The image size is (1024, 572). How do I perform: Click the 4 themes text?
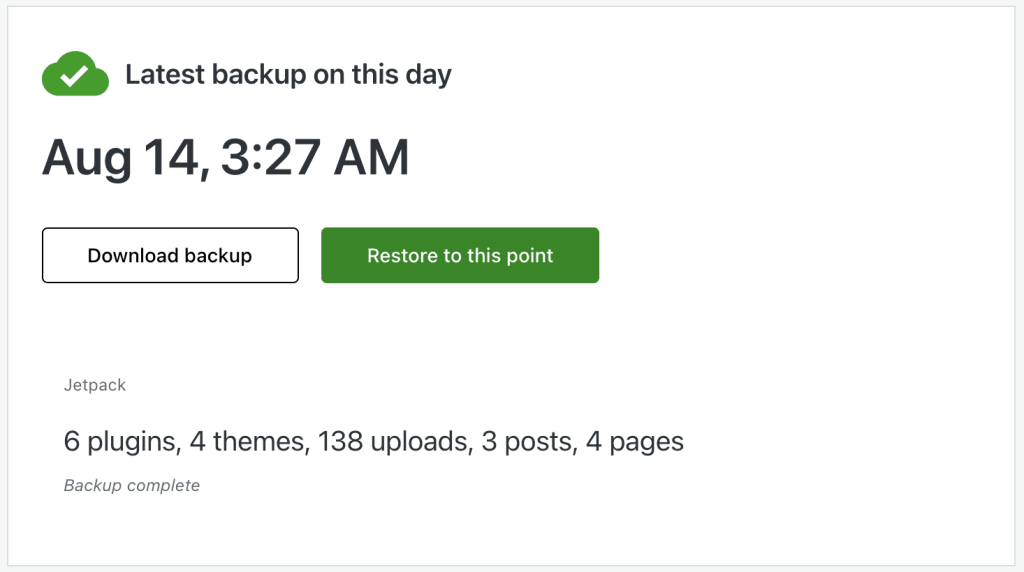point(249,441)
